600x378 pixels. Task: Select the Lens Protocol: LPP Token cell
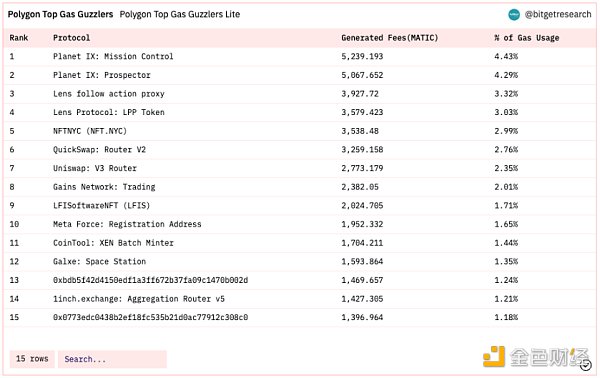109,112
